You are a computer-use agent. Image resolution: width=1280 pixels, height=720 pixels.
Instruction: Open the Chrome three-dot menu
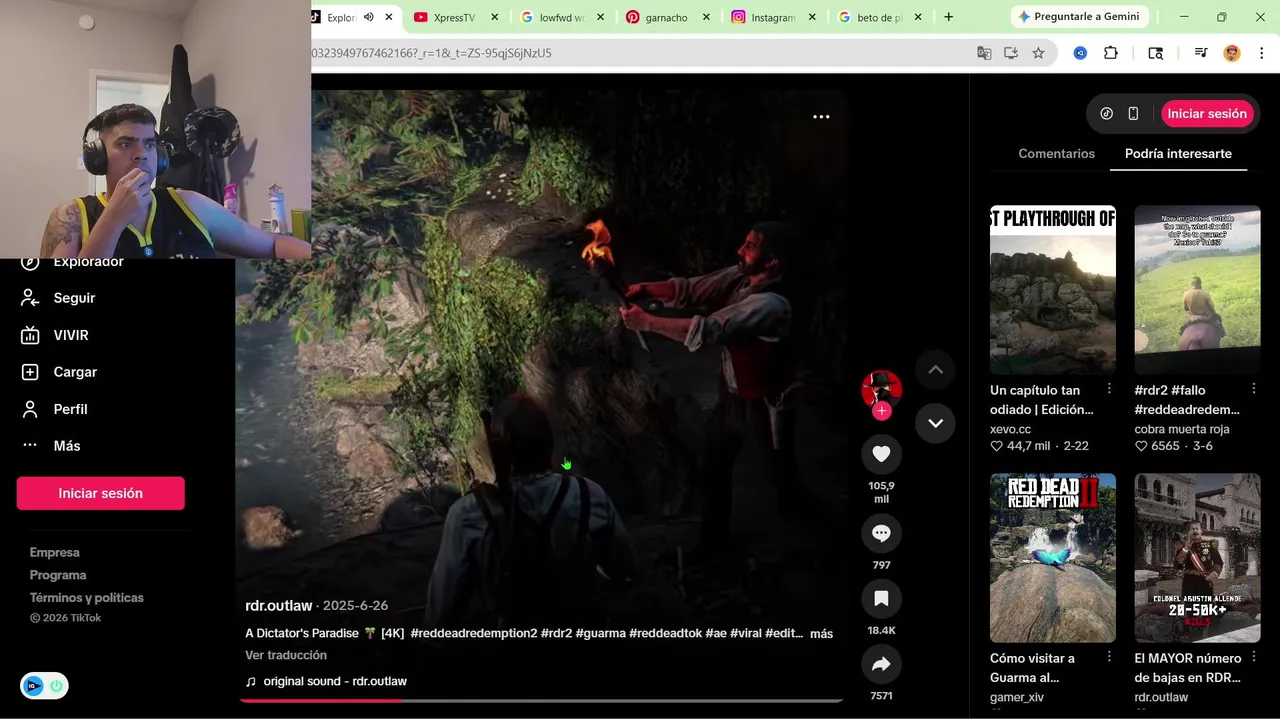pos(1261,53)
